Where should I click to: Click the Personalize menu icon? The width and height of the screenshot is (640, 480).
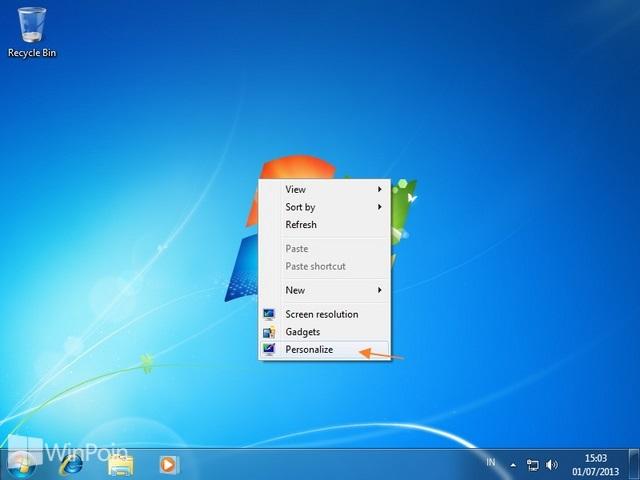tap(269, 349)
